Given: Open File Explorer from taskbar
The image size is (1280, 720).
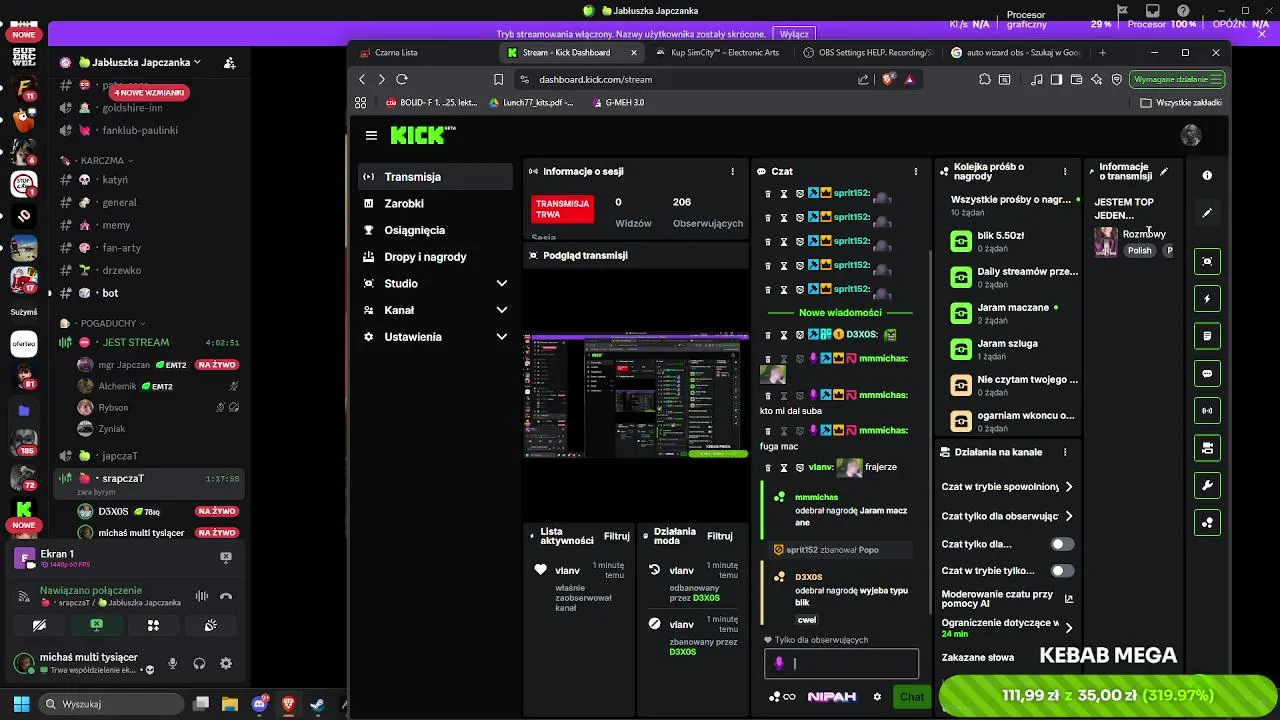Looking at the screenshot, I should tap(230, 704).
